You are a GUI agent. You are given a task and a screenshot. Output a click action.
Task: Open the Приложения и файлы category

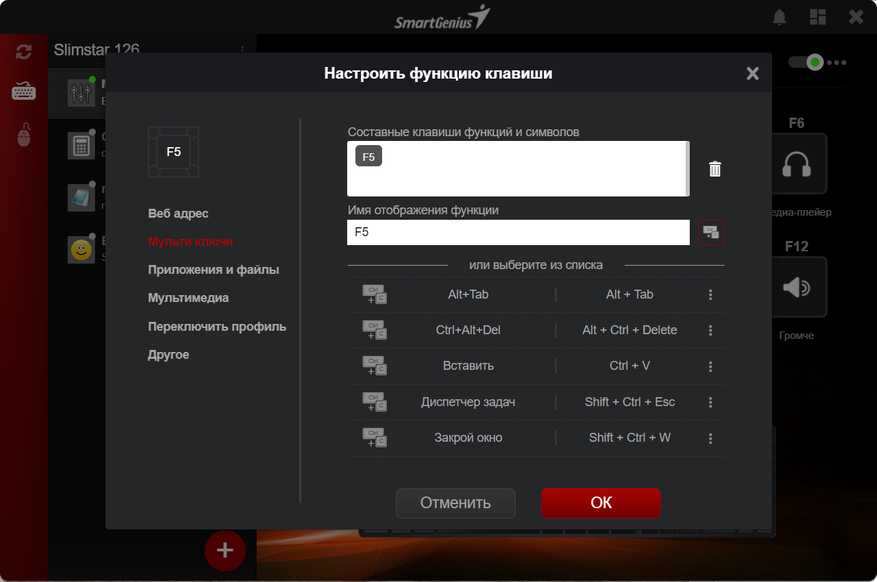(213, 270)
